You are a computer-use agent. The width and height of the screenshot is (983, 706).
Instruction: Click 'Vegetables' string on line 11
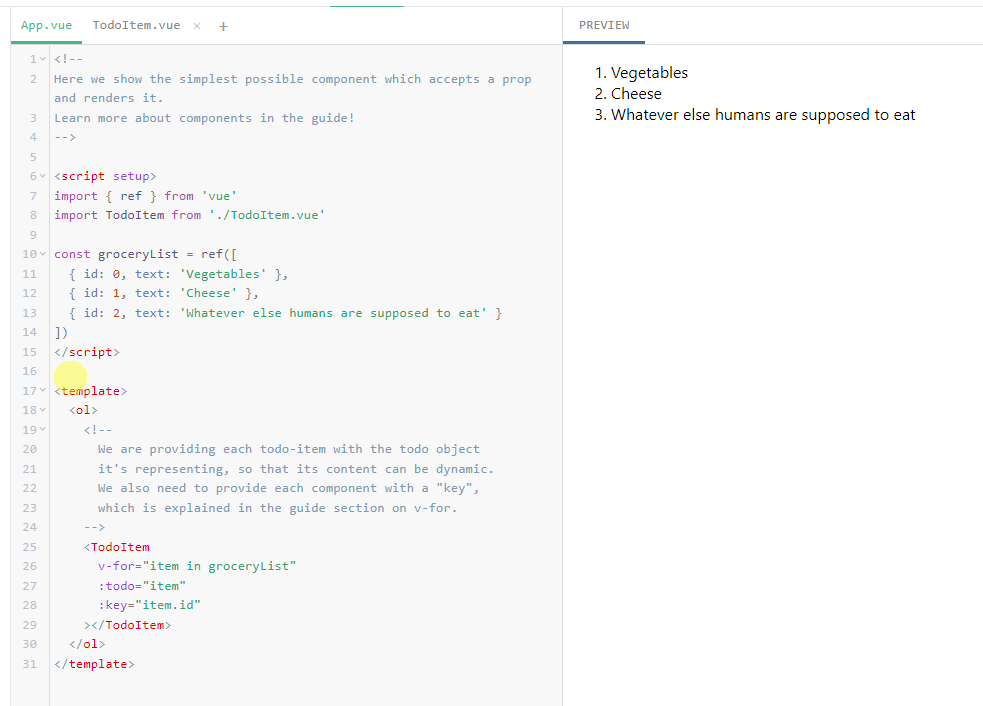(223, 274)
